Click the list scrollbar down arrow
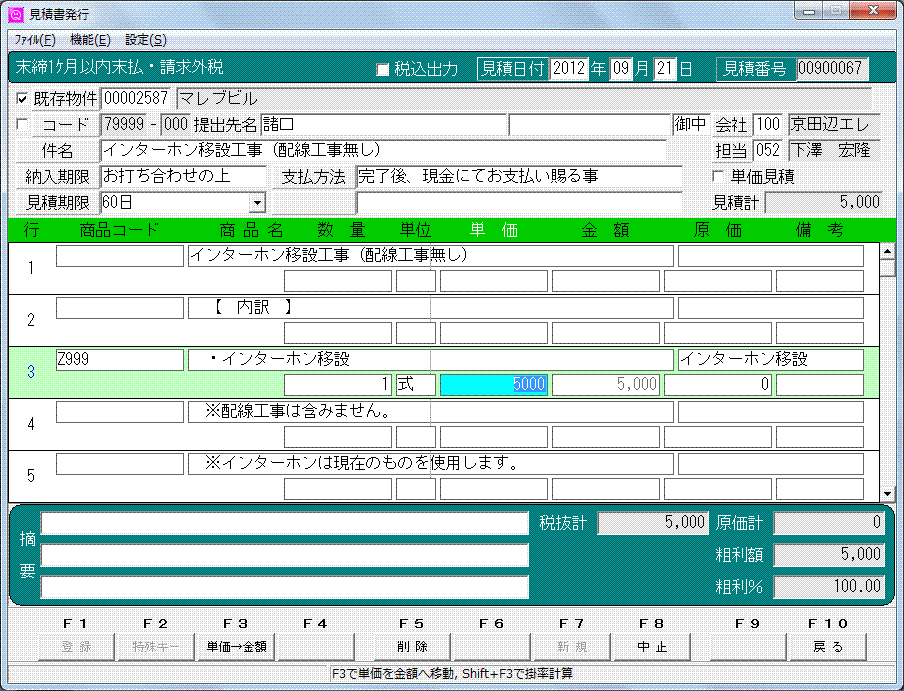The height and width of the screenshot is (691, 904). point(887,494)
